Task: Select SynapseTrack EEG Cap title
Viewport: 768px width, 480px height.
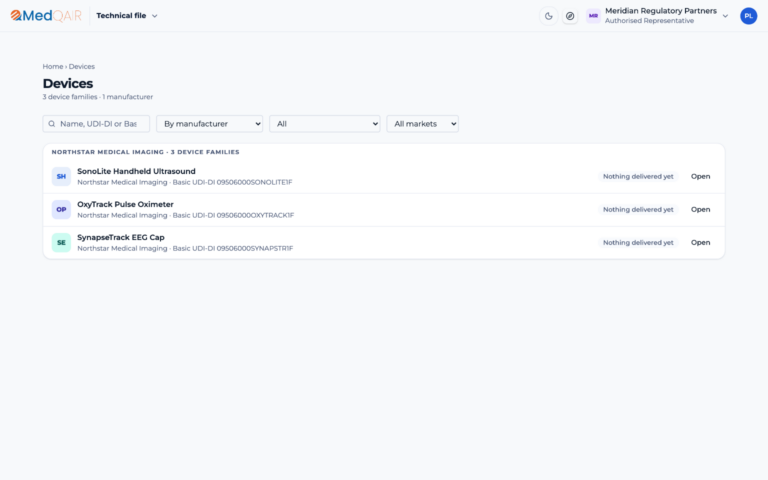Action: 121,238
